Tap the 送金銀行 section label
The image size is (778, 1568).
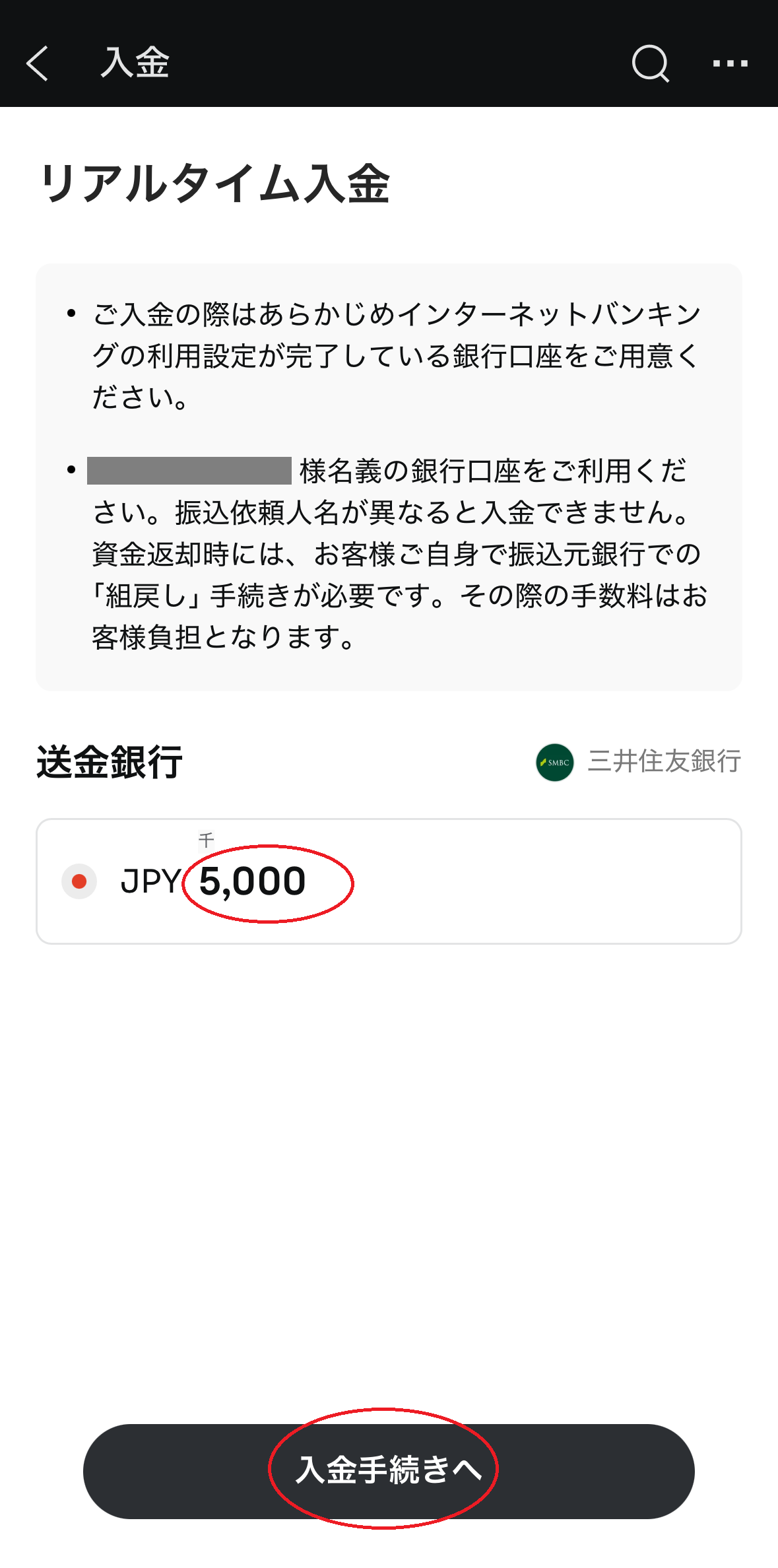tap(110, 762)
